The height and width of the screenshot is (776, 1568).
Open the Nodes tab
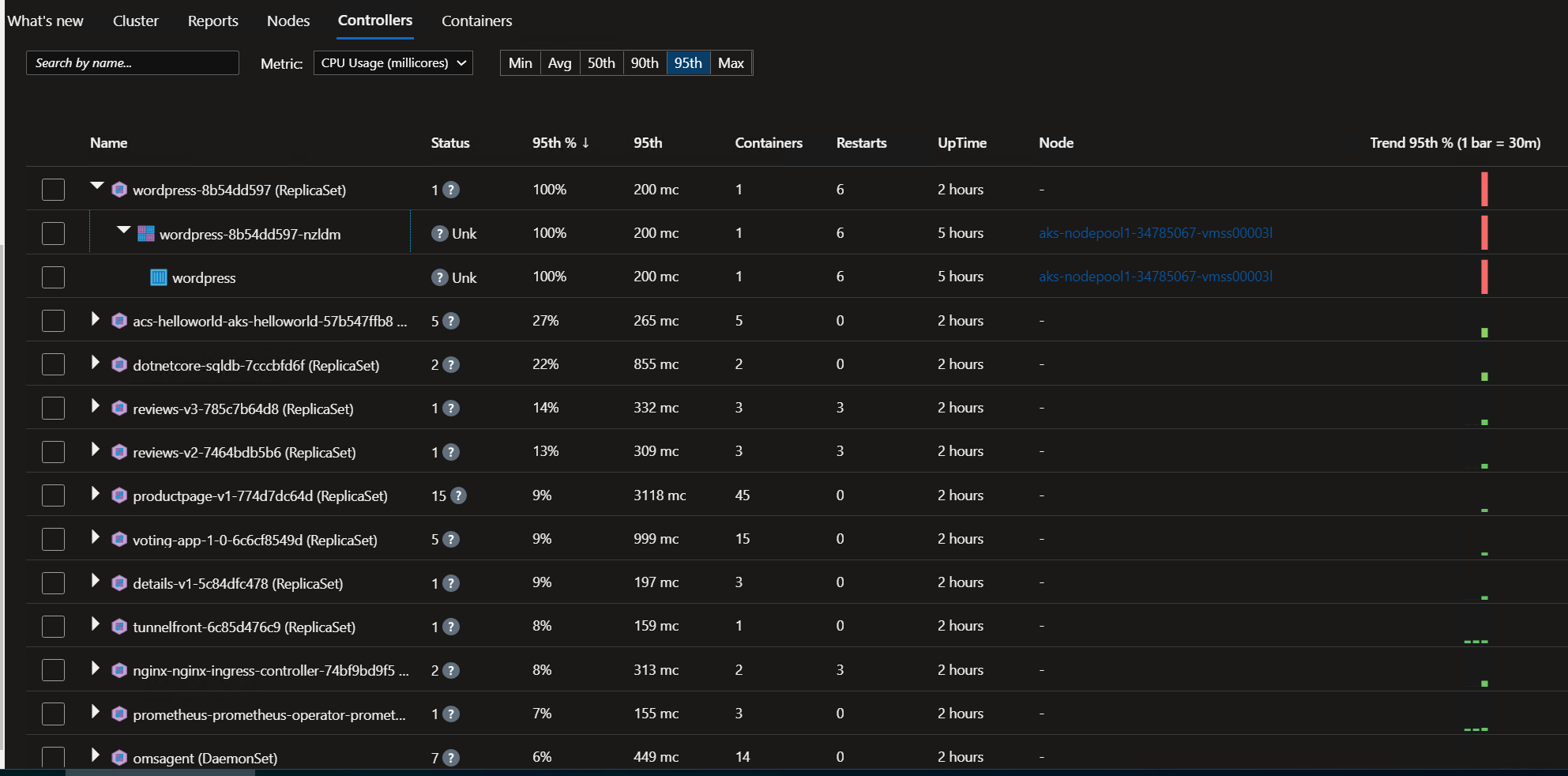[288, 21]
